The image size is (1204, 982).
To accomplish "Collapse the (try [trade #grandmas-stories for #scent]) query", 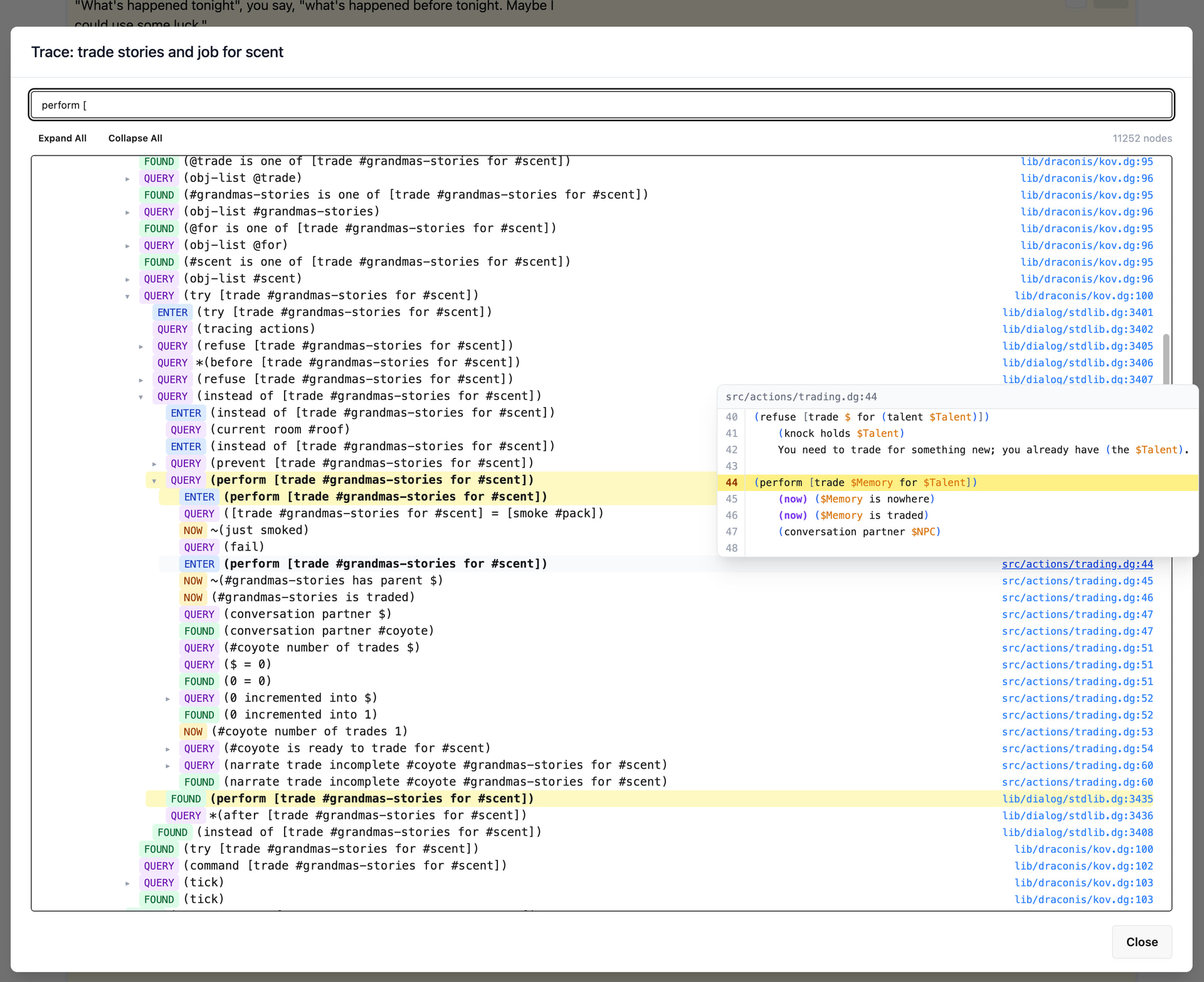I will click(127, 296).
